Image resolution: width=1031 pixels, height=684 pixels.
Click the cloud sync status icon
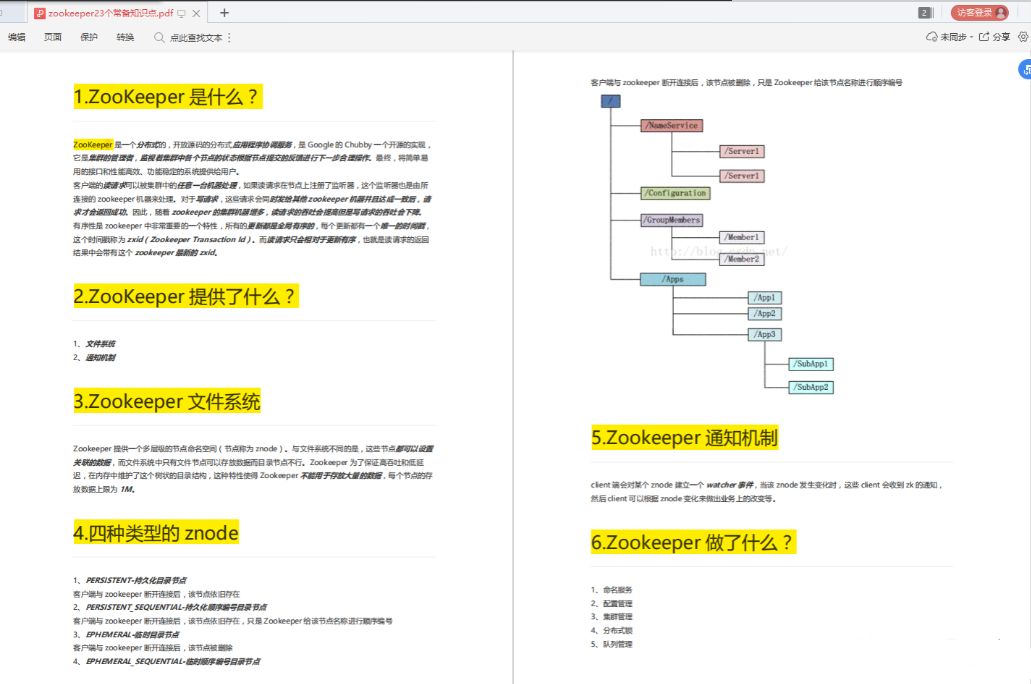(x=932, y=37)
